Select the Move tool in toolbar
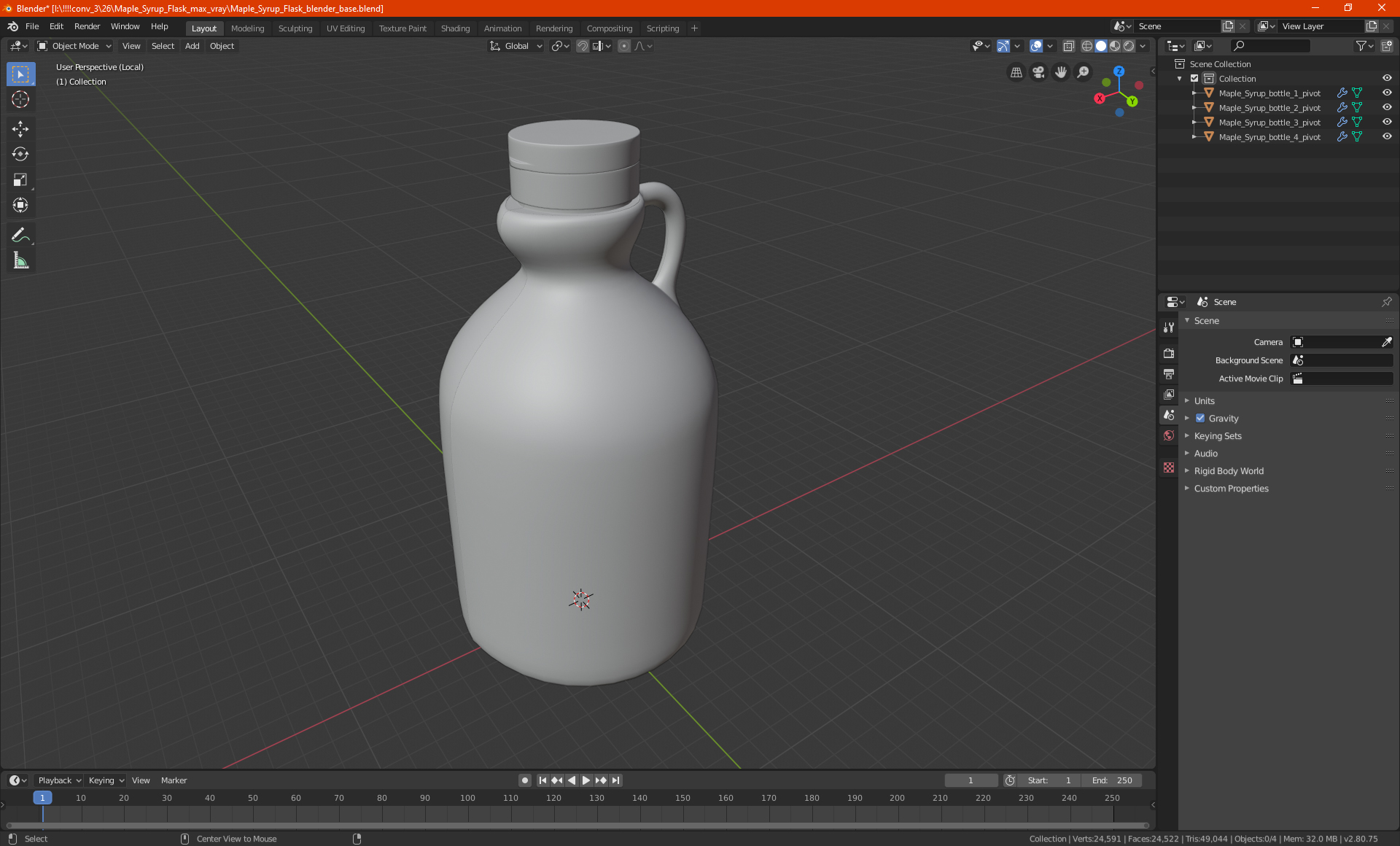This screenshot has height=846, width=1400. (20, 129)
